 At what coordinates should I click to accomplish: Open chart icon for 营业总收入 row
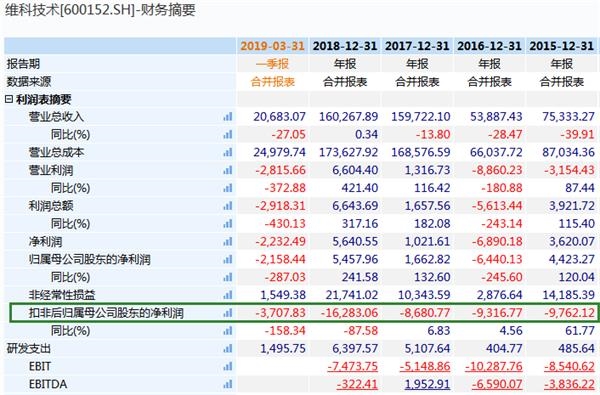tap(228, 117)
